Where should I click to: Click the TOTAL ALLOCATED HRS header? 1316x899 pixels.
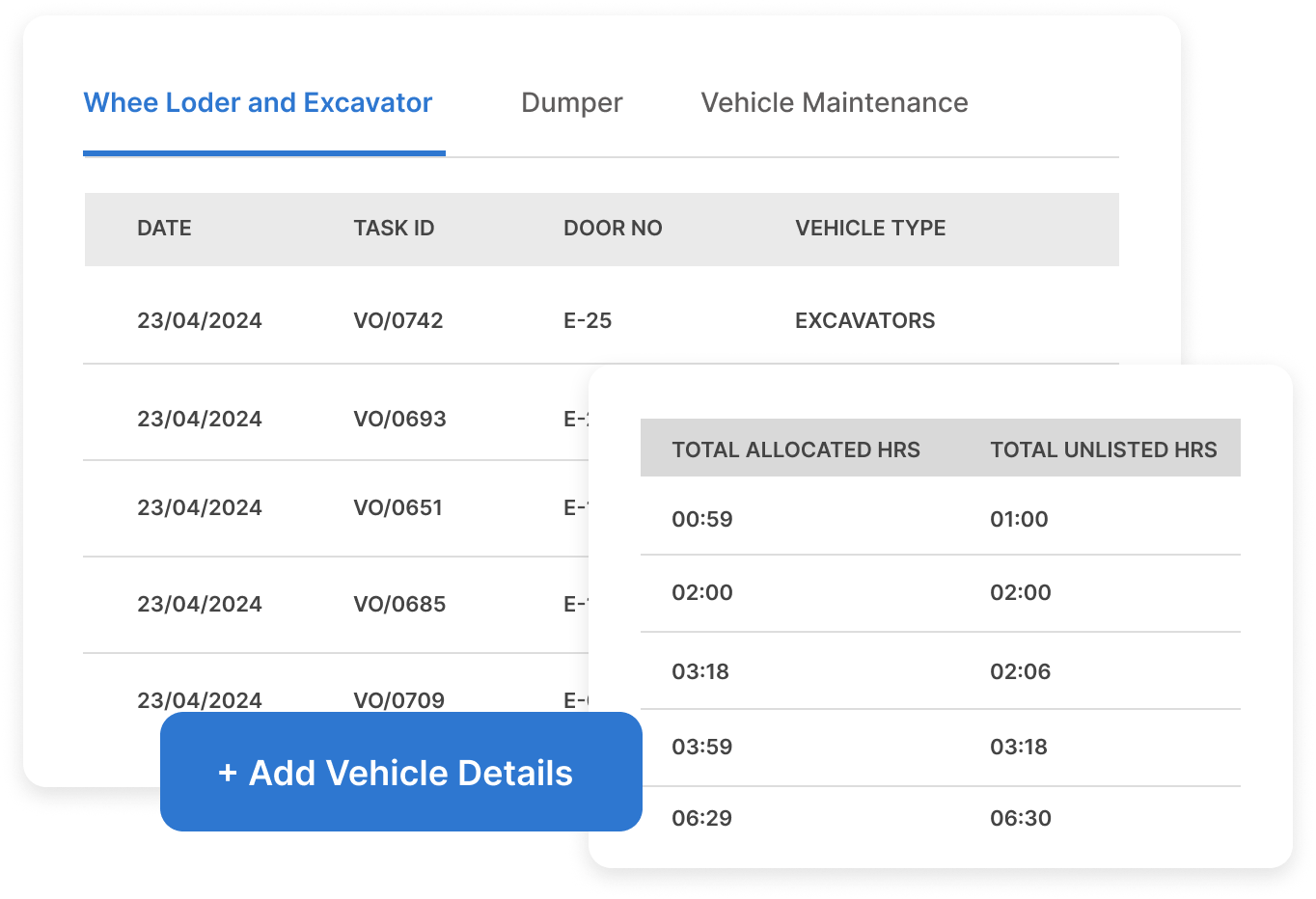795,449
